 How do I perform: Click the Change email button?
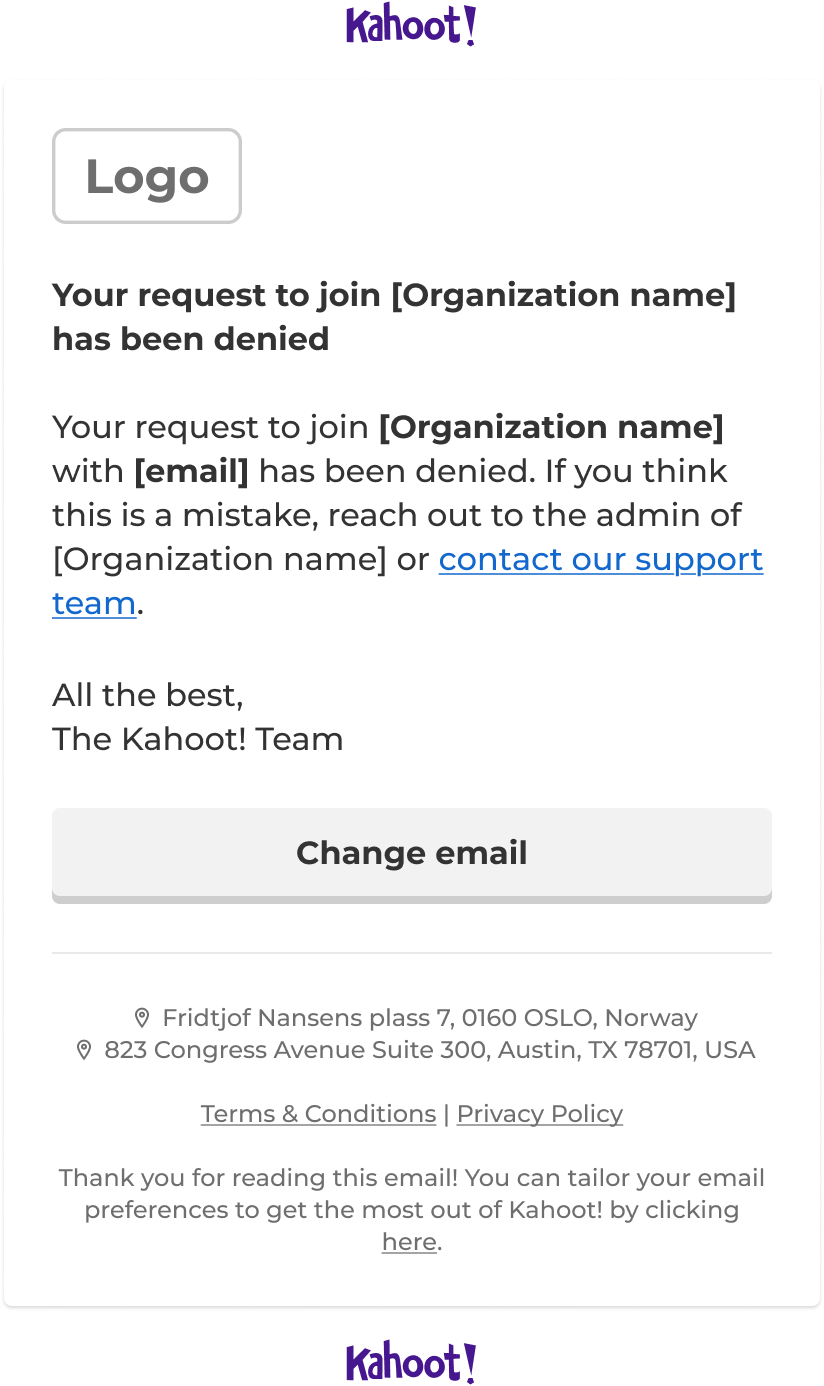pos(412,855)
